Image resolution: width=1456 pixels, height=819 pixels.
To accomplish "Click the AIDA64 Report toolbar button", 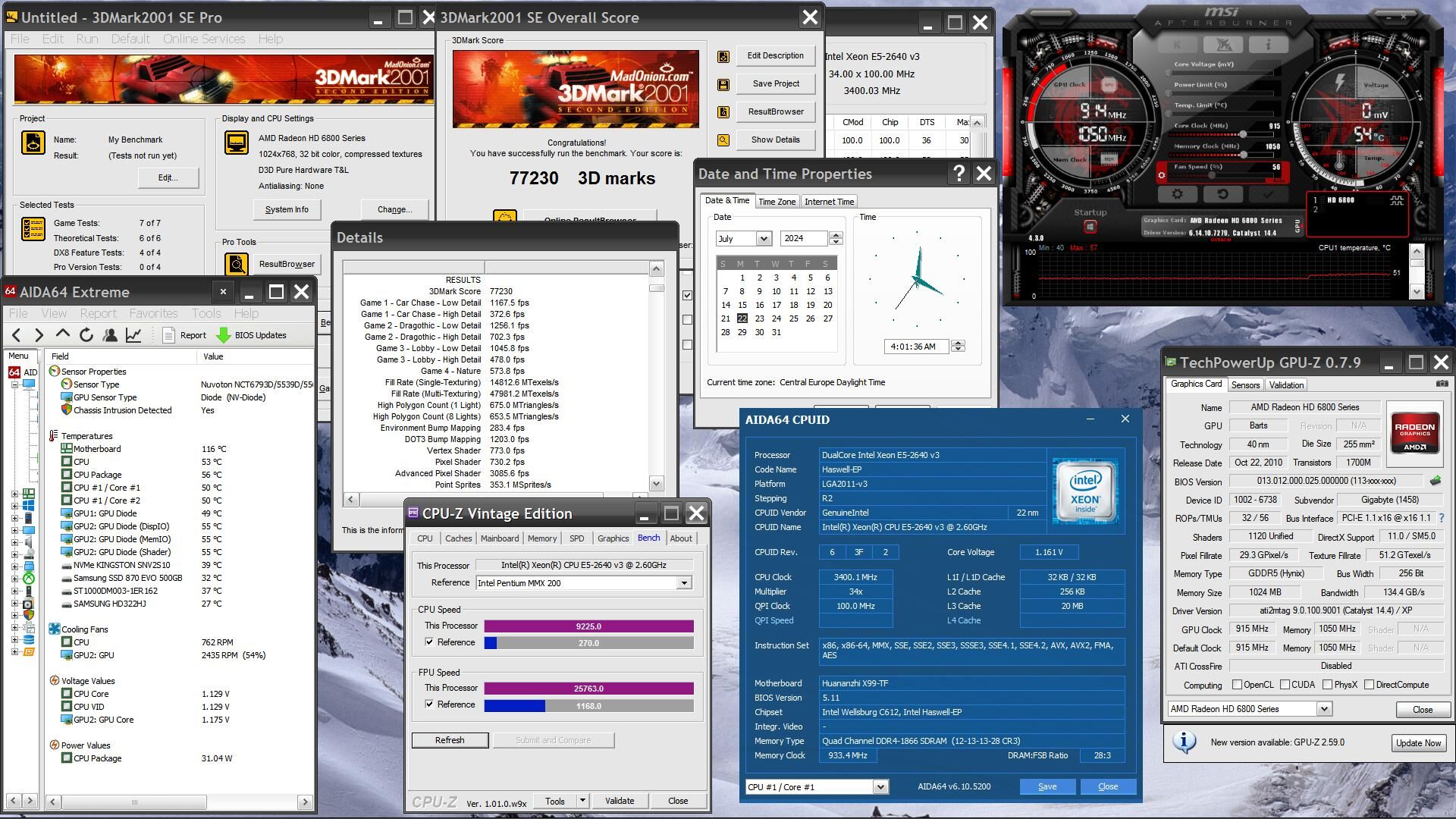I will click(x=184, y=334).
